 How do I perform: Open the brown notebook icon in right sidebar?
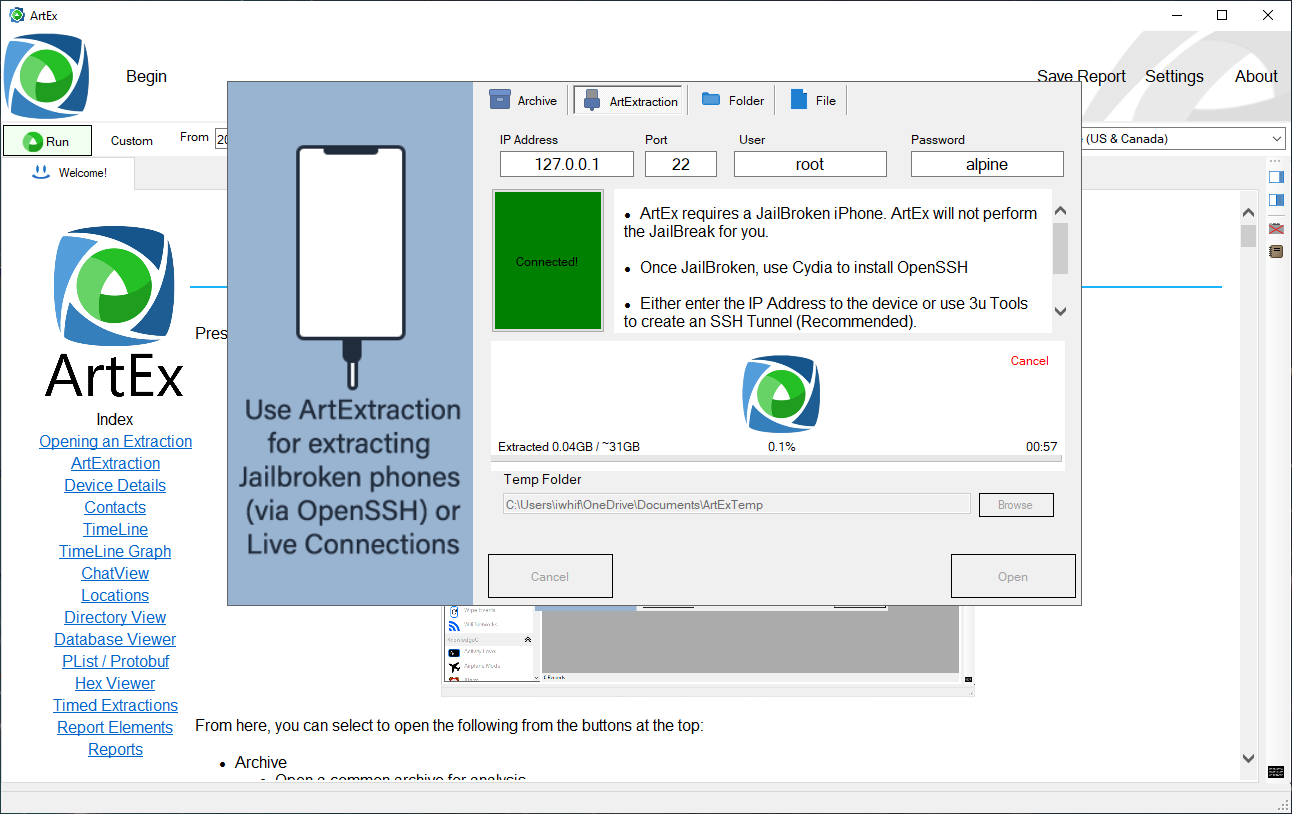click(x=1276, y=252)
